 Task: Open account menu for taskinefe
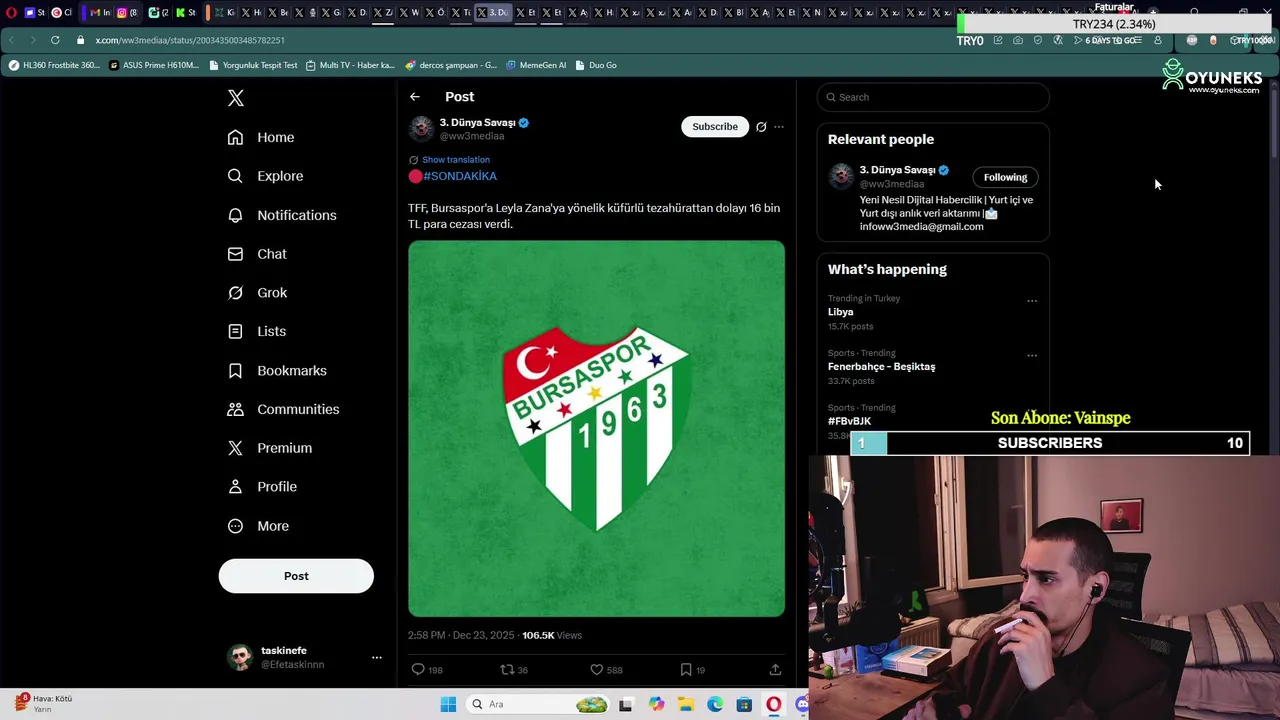tap(303, 657)
